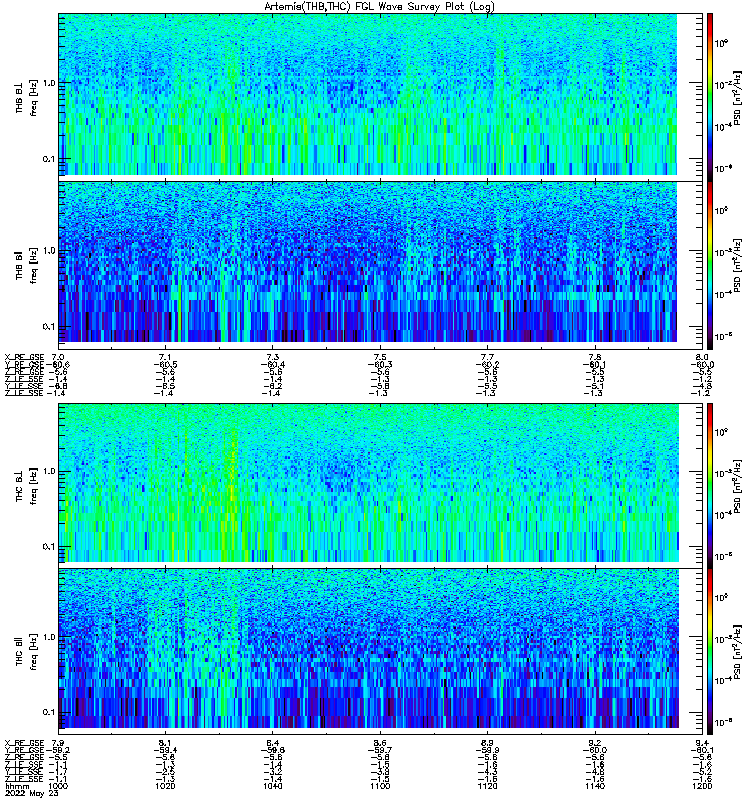Viewport: 750px width, 800px height.
Task: Click the 1.0 tick on THB B-parallel axis
Action: 48,251
